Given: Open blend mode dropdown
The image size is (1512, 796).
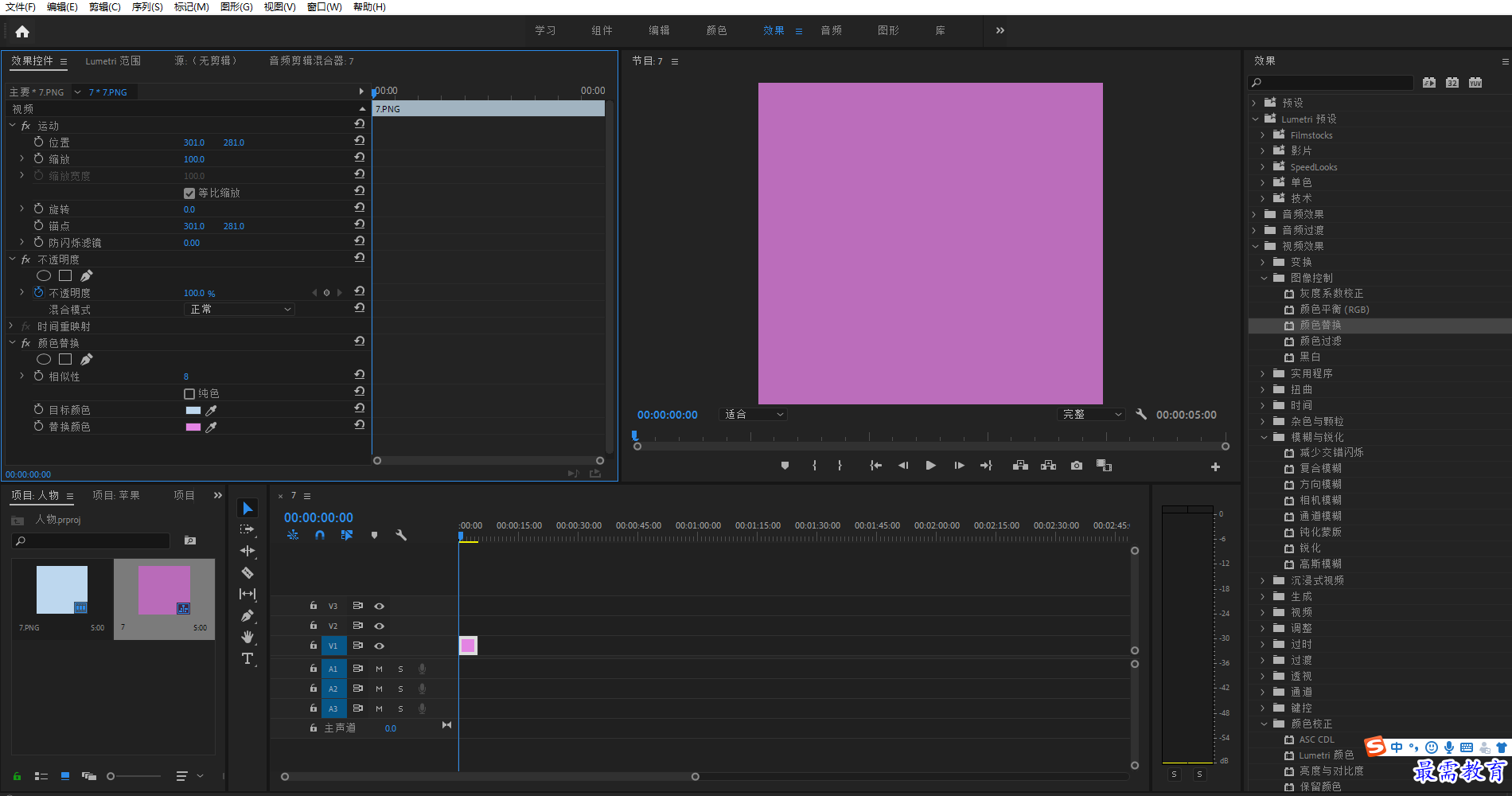Looking at the screenshot, I should 239,309.
